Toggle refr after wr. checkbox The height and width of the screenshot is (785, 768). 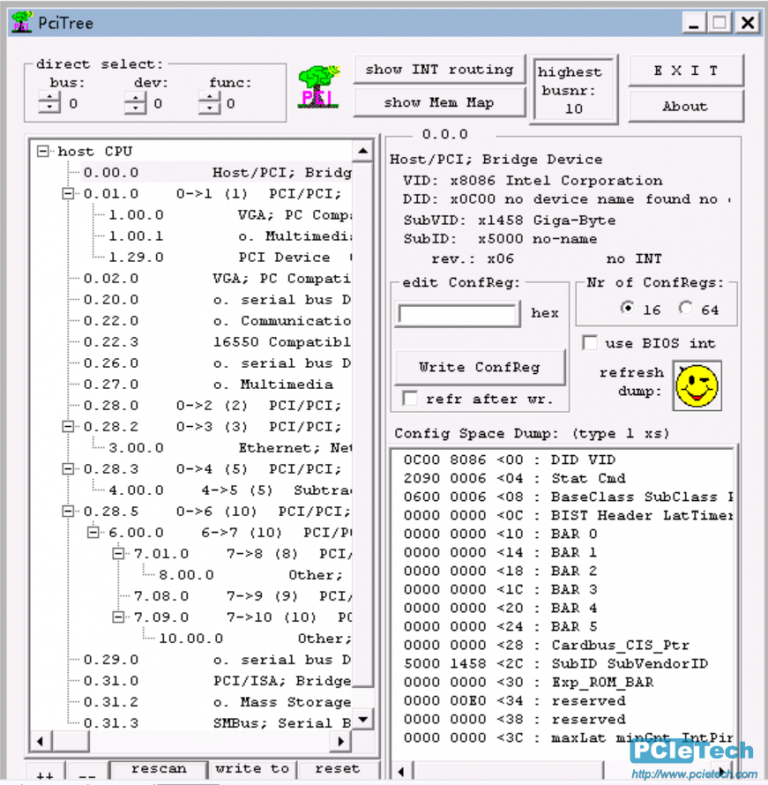click(x=409, y=398)
